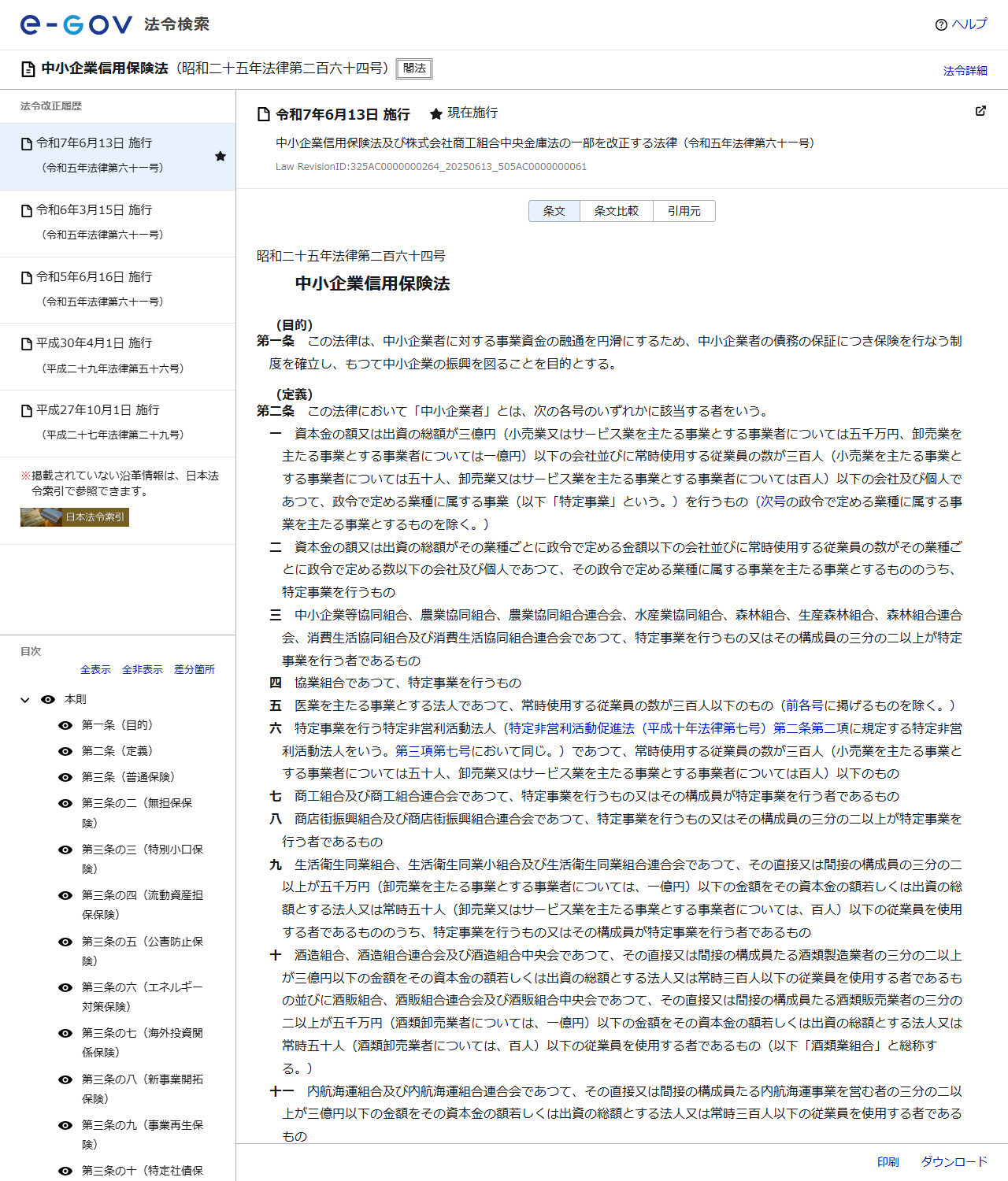Toggle visibility eye for 第三条（普通保険）

pyautogui.click(x=65, y=777)
